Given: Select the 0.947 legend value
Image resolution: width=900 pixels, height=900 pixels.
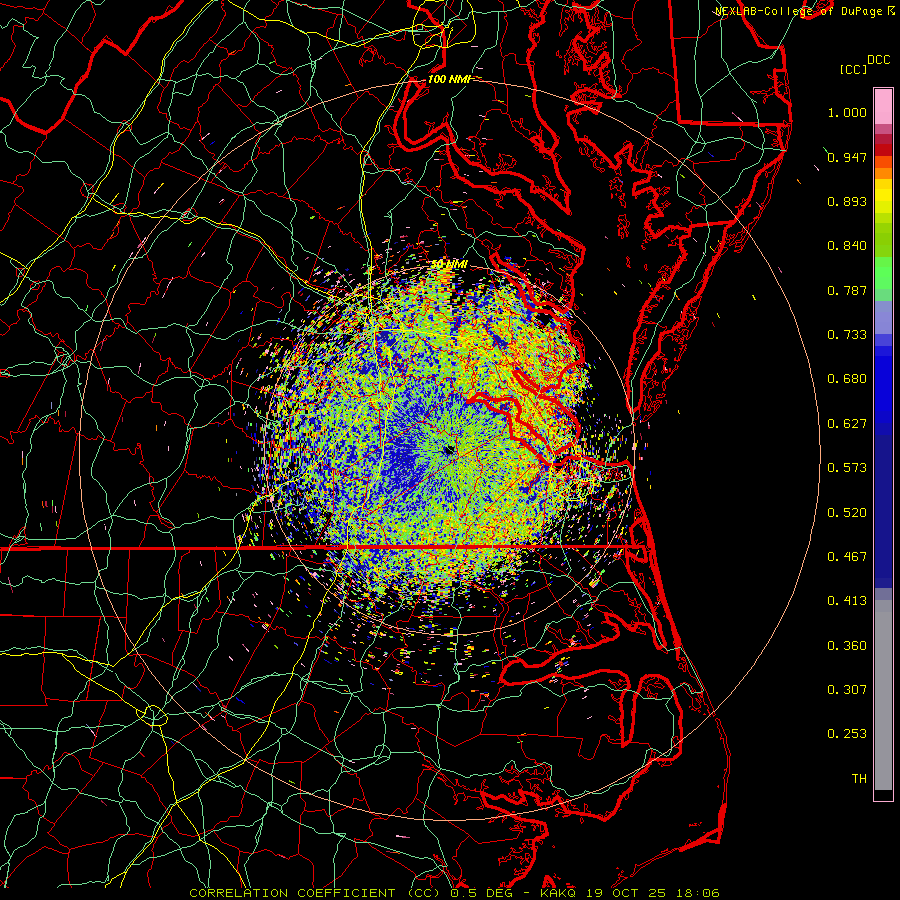Looking at the screenshot, I should 847,157.
